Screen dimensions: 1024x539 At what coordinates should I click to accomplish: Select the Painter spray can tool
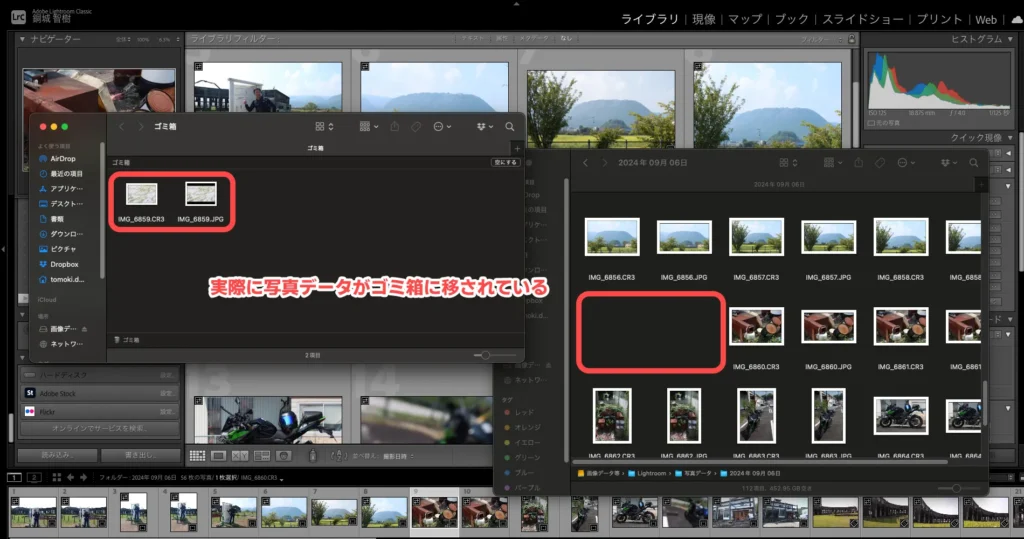click(x=313, y=456)
